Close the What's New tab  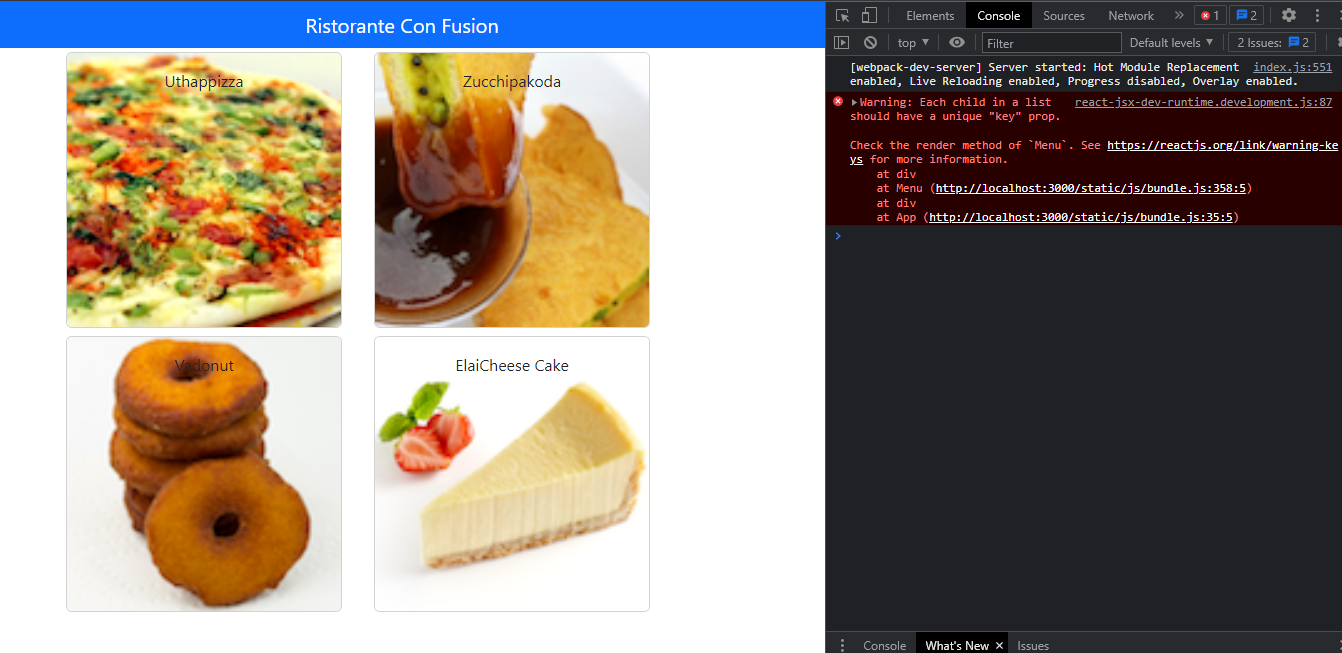[999, 645]
